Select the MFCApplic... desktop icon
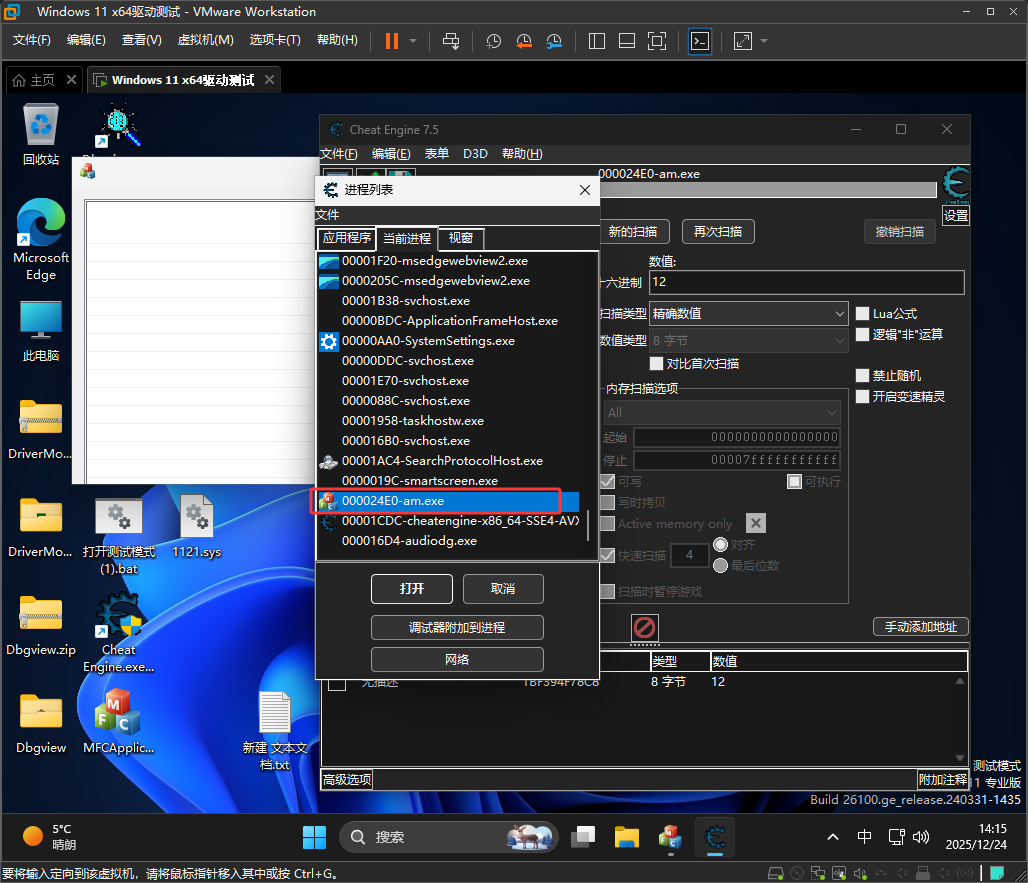 [x=119, y=721]
